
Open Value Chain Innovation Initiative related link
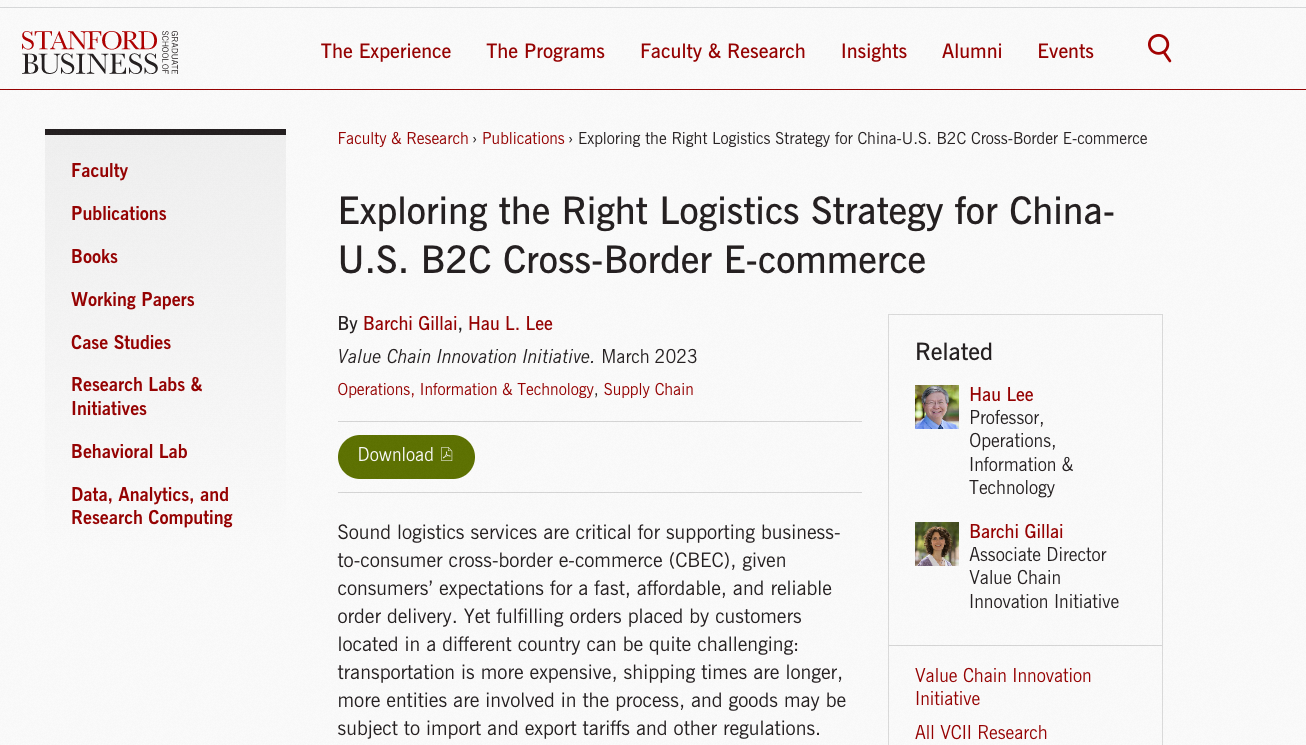click(x=1002, y=687)
